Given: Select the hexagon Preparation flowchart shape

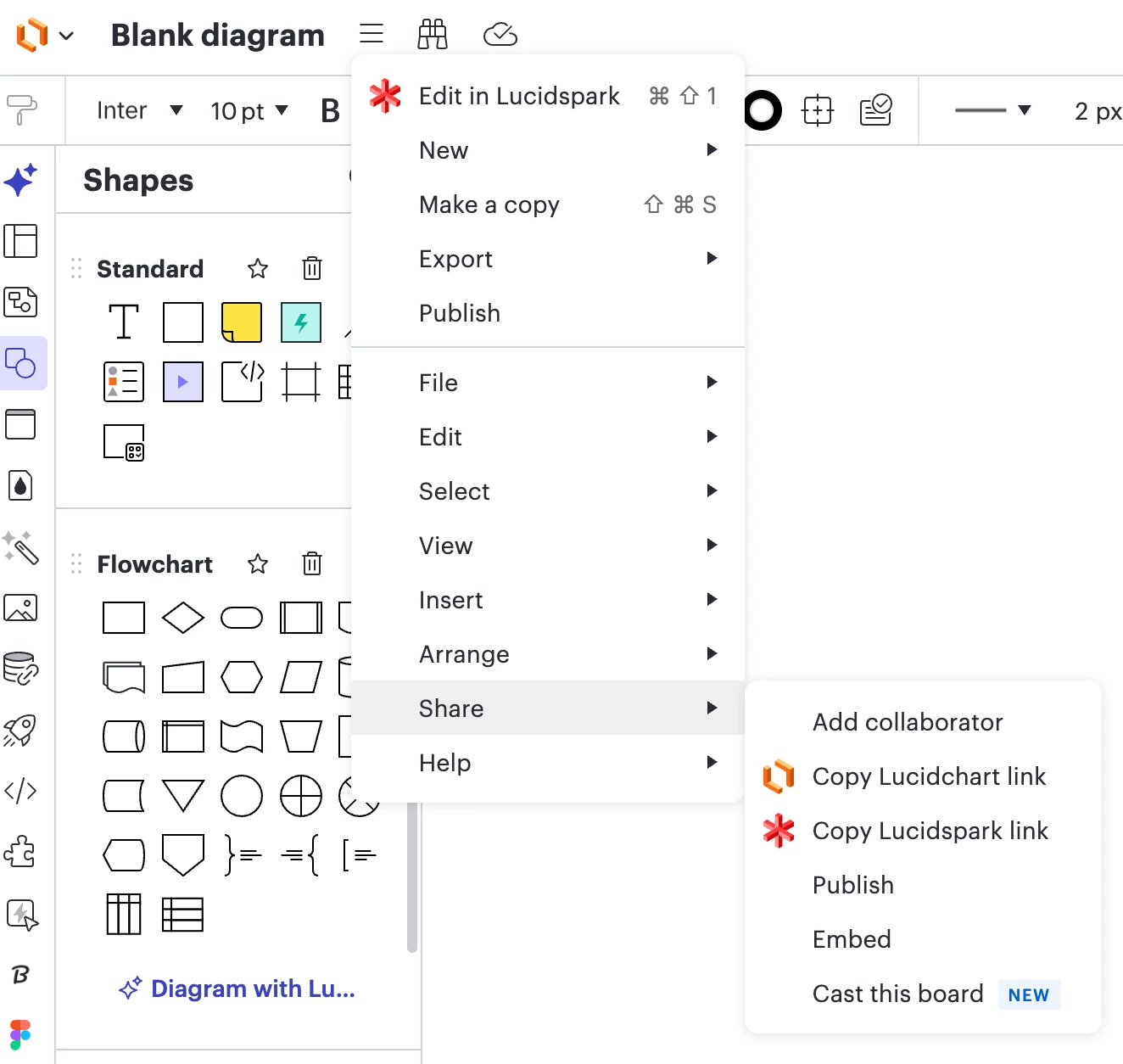Looking at the screenshot, I should [242, 677].
